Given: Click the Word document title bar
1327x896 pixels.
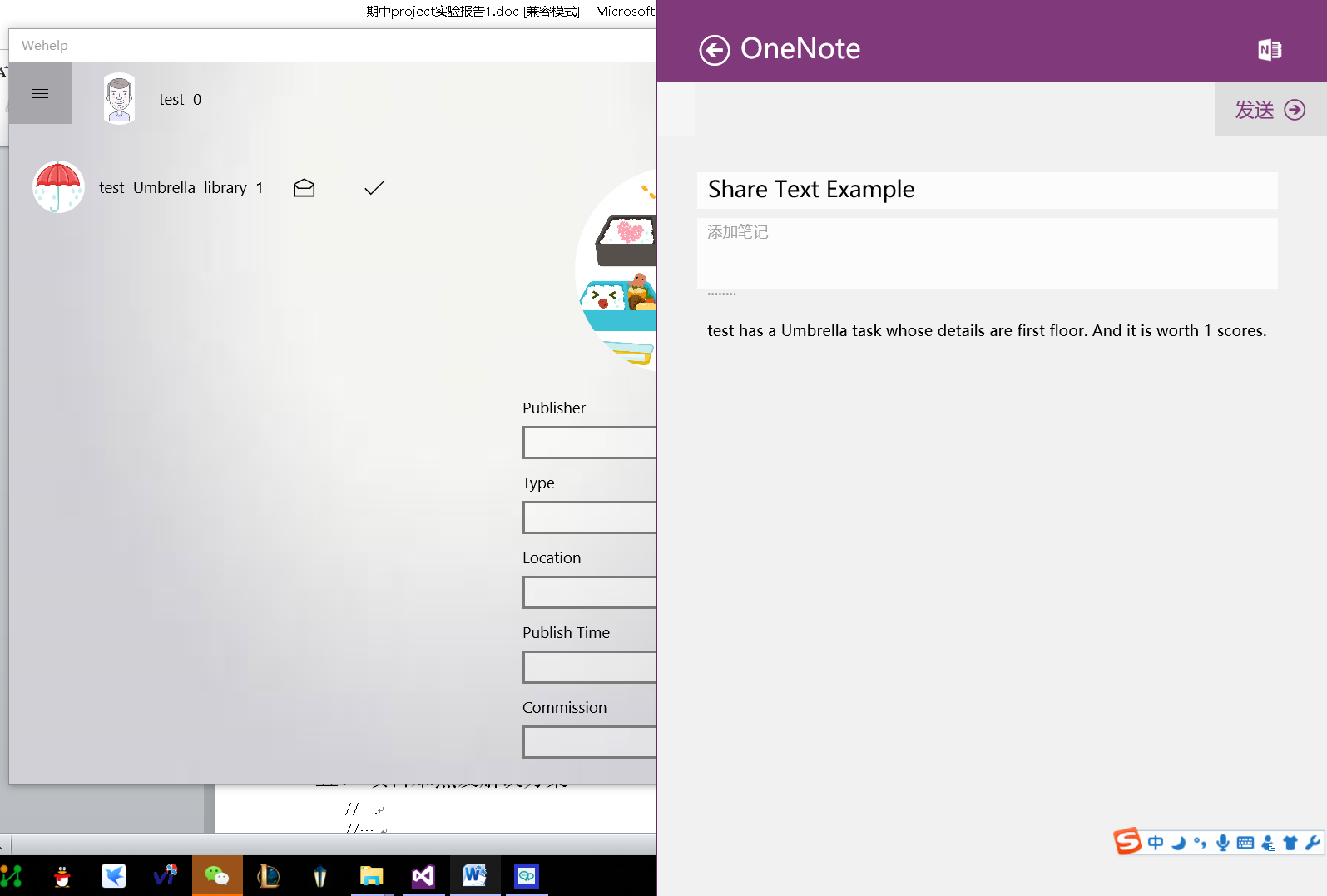Looking at the screenshot, I should pyautogui.click(x=510, y=12).
